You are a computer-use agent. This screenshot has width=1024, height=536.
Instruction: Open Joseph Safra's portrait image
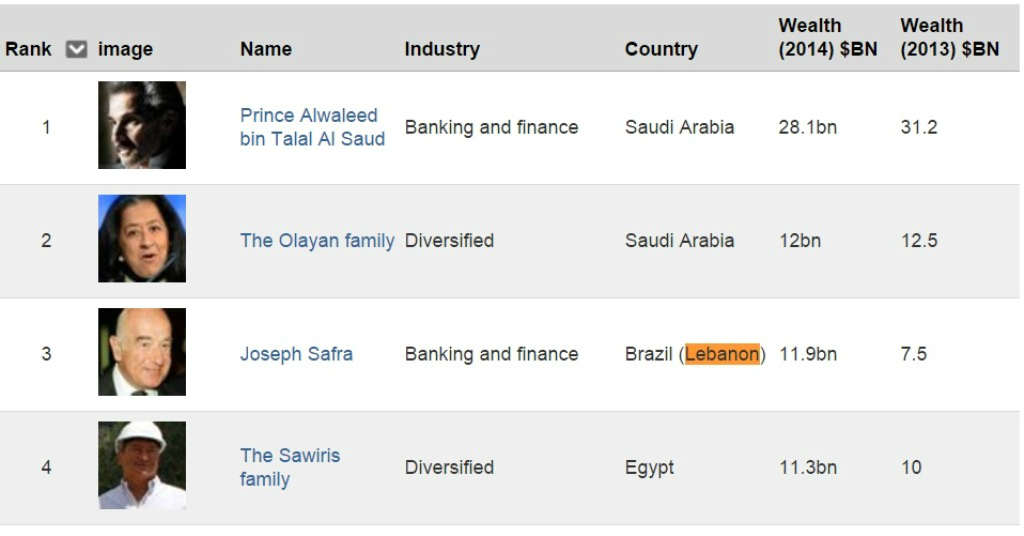coord(142,352)
